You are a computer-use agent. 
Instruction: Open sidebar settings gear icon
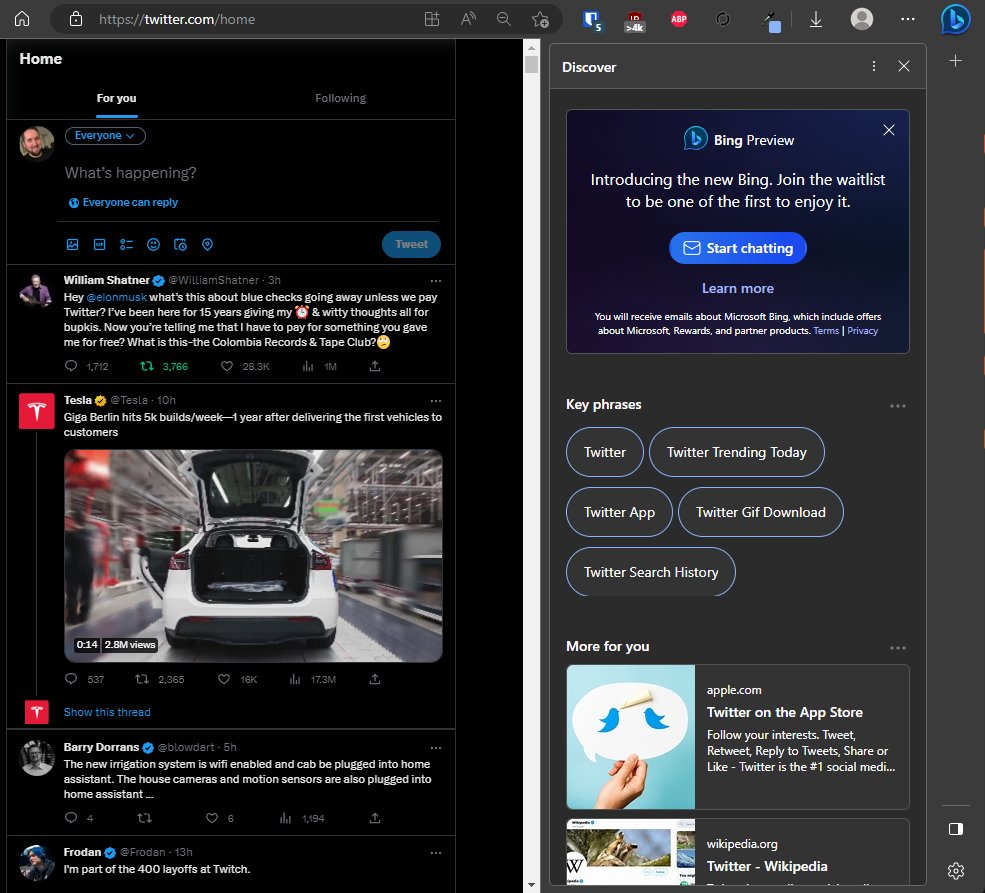click(955, 870)
